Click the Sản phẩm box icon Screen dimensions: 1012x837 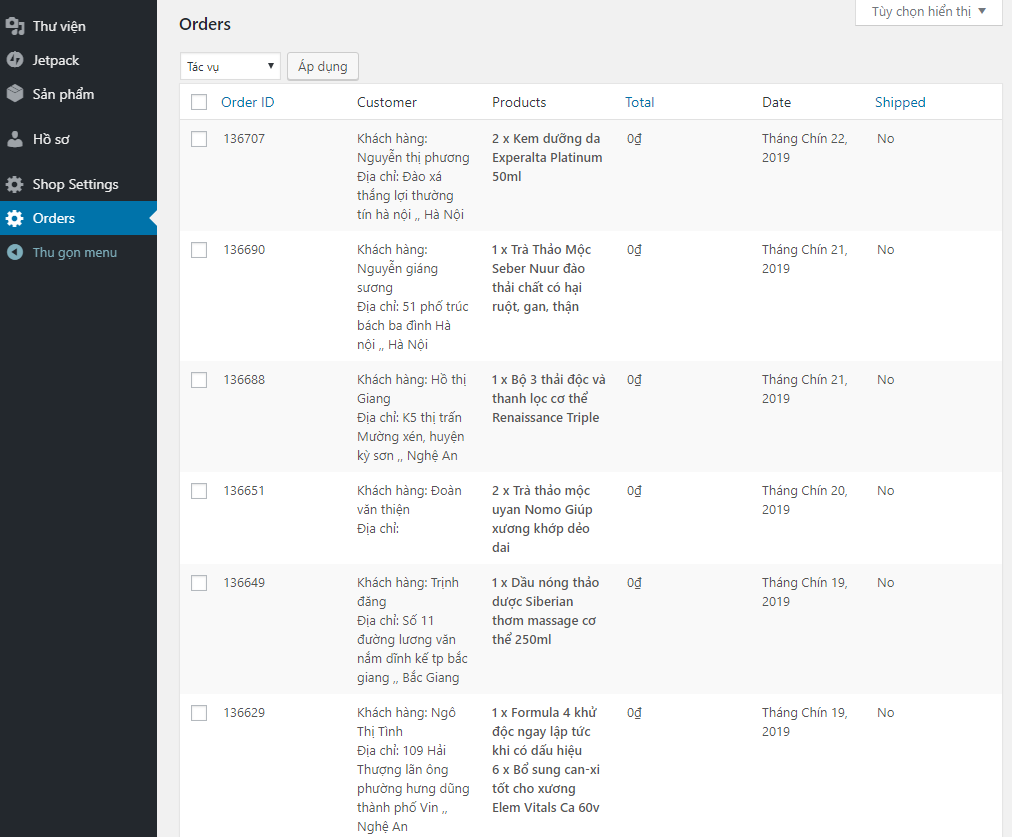15,94
